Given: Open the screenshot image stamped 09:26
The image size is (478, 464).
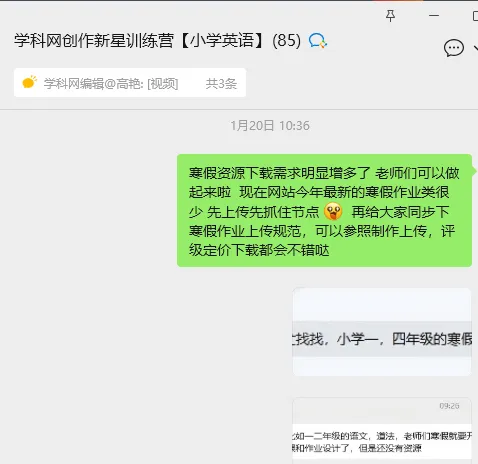Looking at the screenshot, I should (x=382, y=431).
